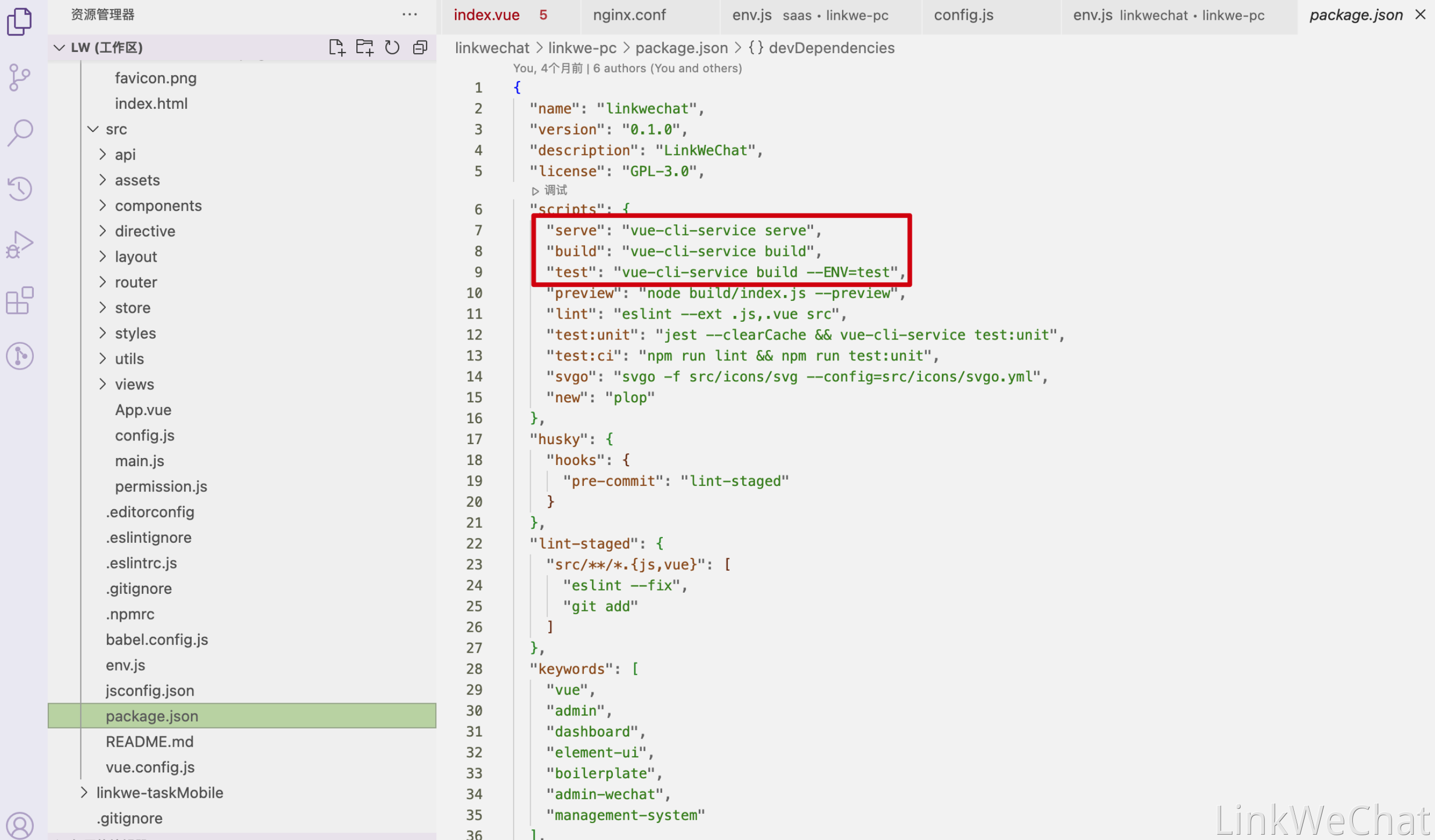Screen dimensions: 1435x840
Task: Open the Explorer view in activity bar
Action: pos(19,21)
